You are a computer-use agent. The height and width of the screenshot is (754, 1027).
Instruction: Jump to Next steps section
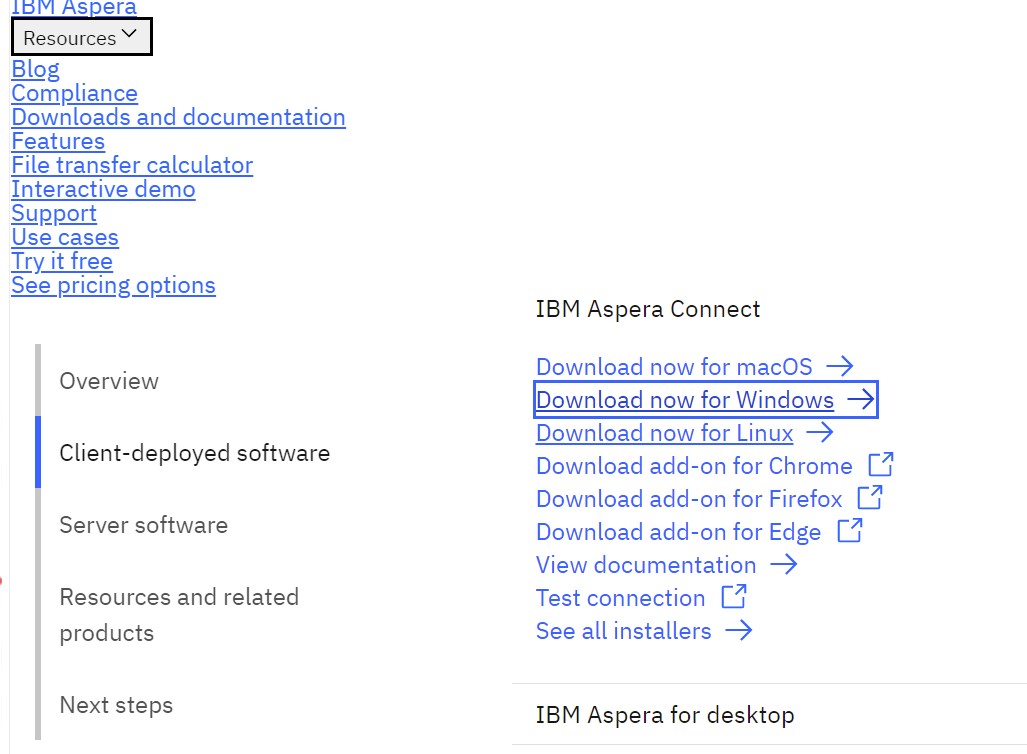coord(116,705)
